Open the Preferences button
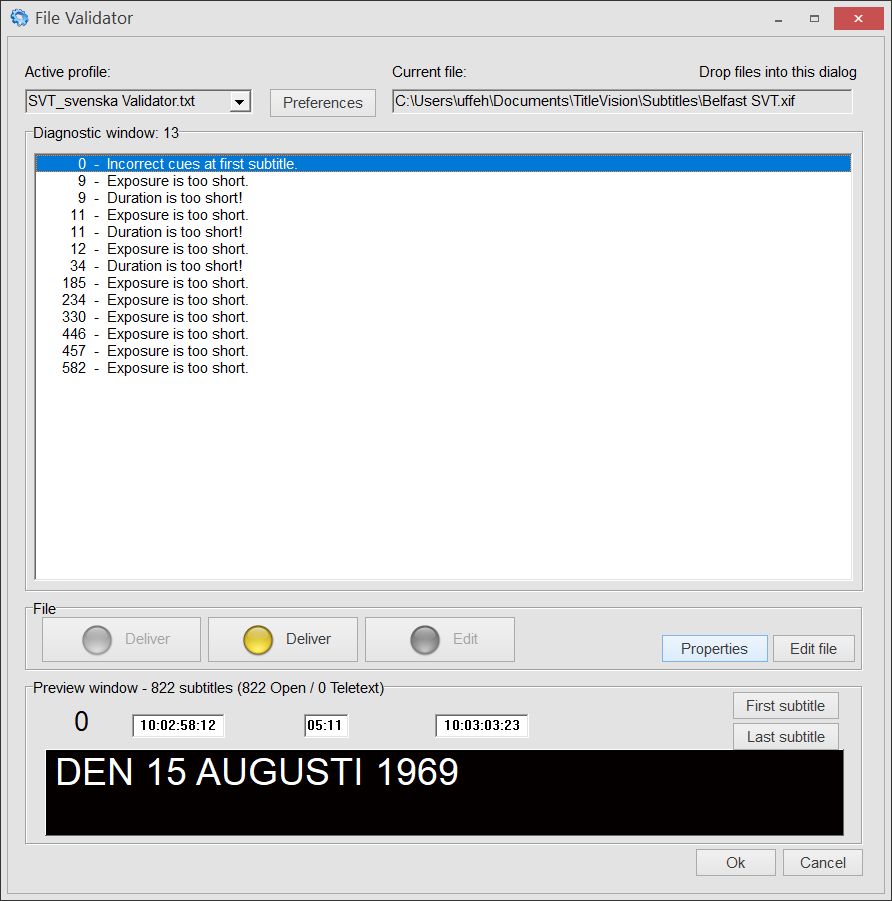Image resolution: width=892 pixels, height=901 pixels. [322, 103]
